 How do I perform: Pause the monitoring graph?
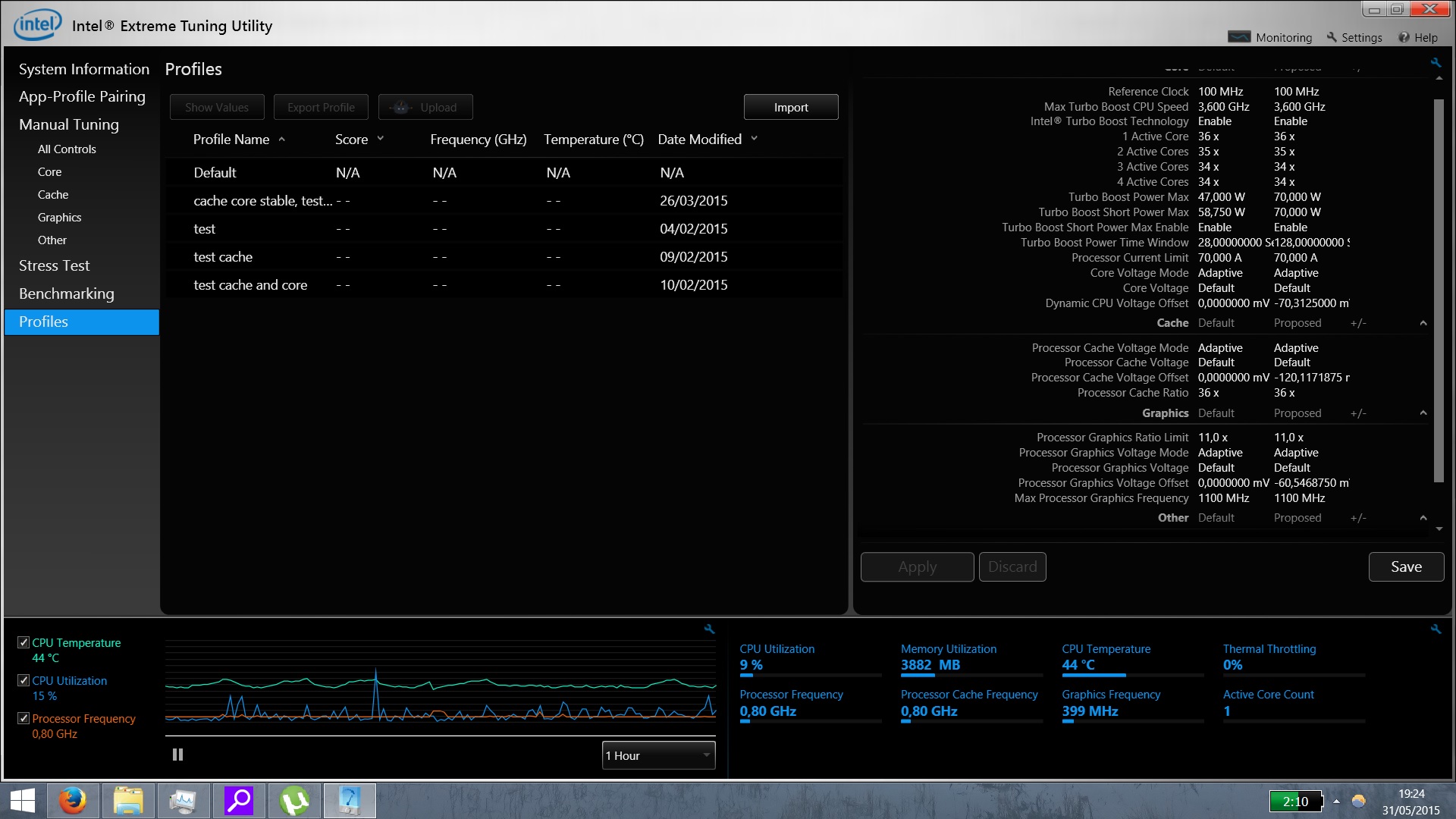point(177,755)
